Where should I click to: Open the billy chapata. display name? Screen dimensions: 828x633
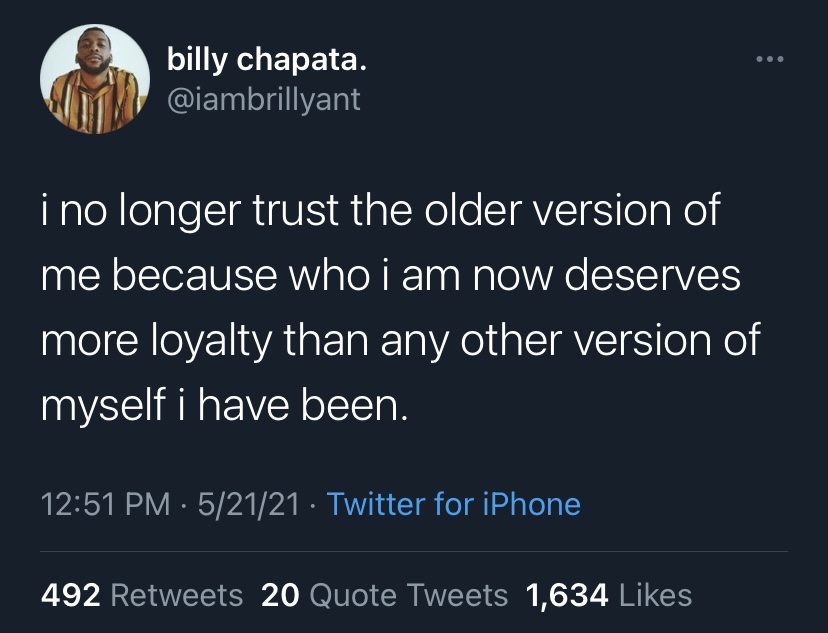267,62
